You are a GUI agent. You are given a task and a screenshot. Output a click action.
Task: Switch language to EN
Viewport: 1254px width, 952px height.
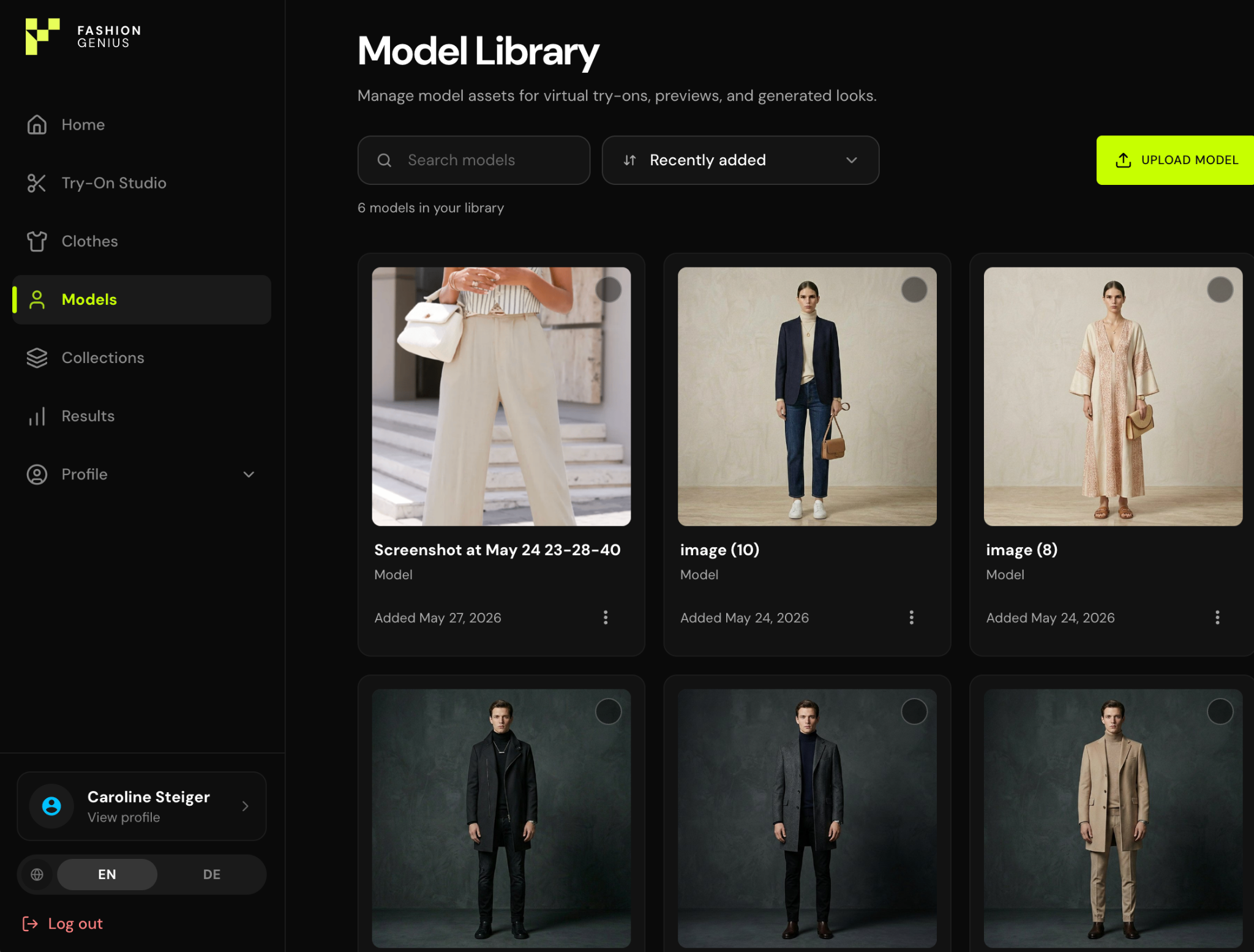click(x=107, y=875)
